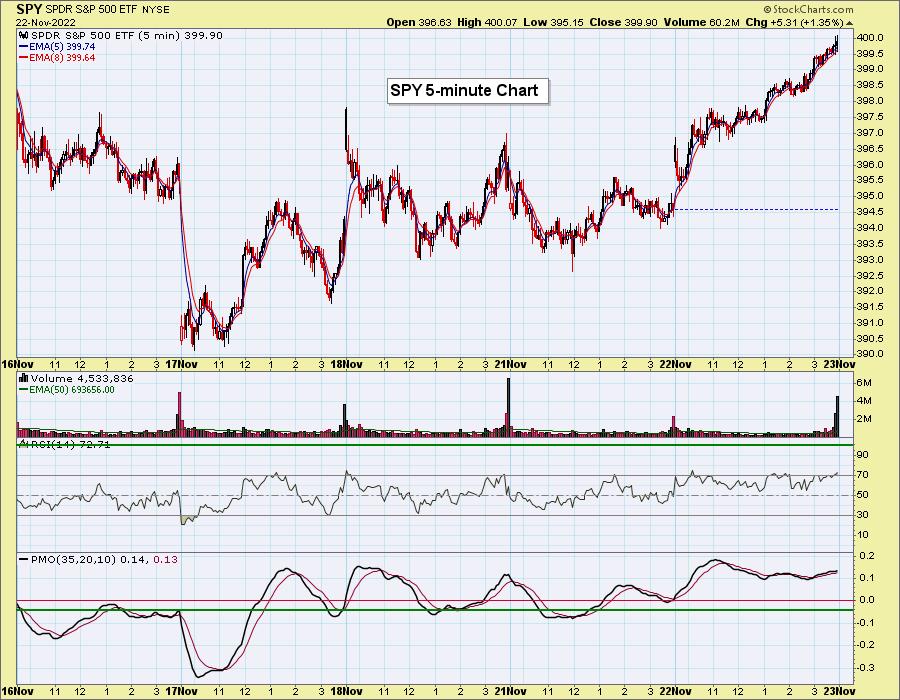Click the SPY 5-minute Chart annotation box
The height and width of the screenshot is (700, 900).
pyautogui.click(x=468, y=91)
